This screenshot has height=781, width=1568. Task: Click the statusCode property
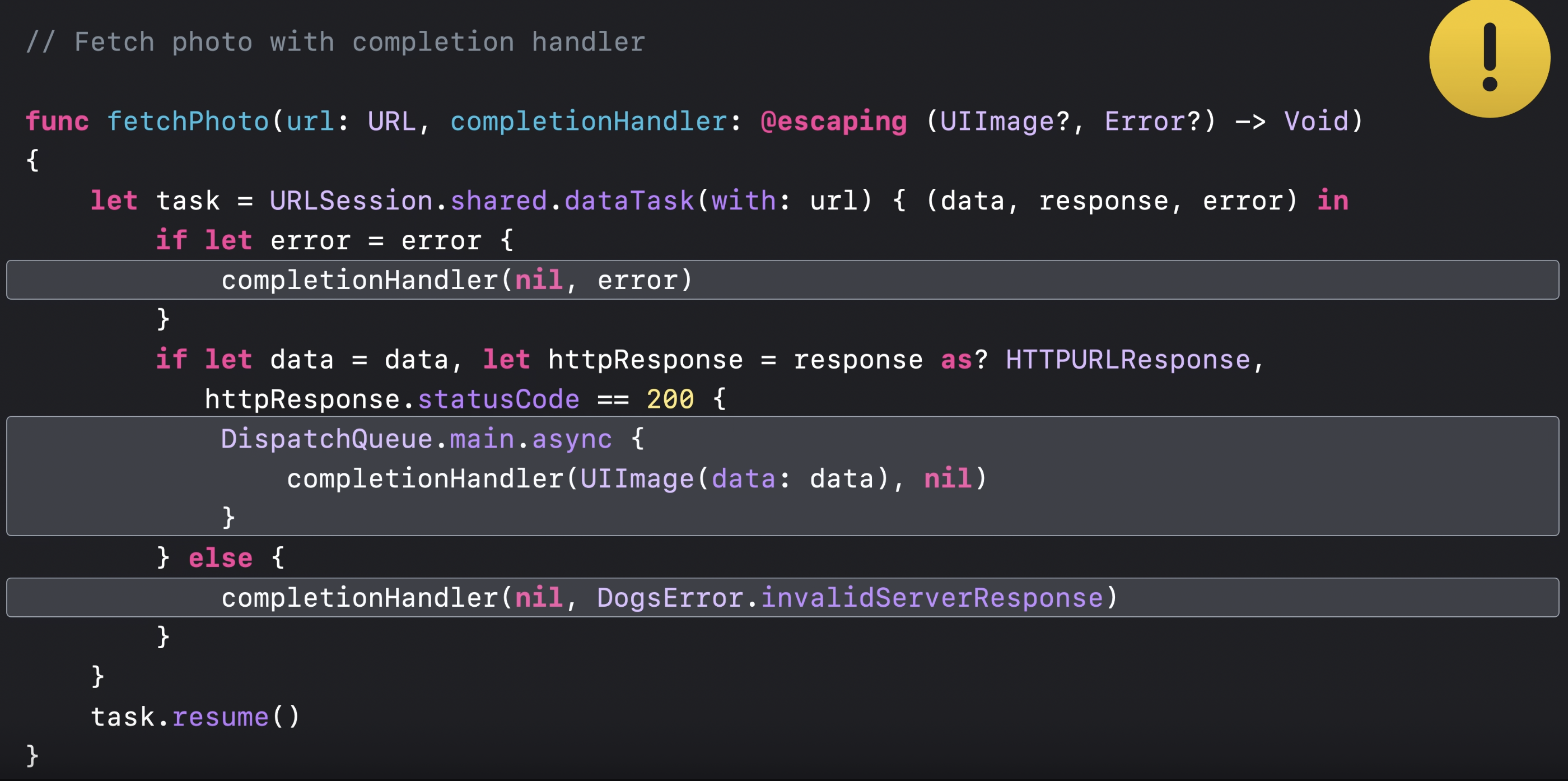tap(498, 399)
